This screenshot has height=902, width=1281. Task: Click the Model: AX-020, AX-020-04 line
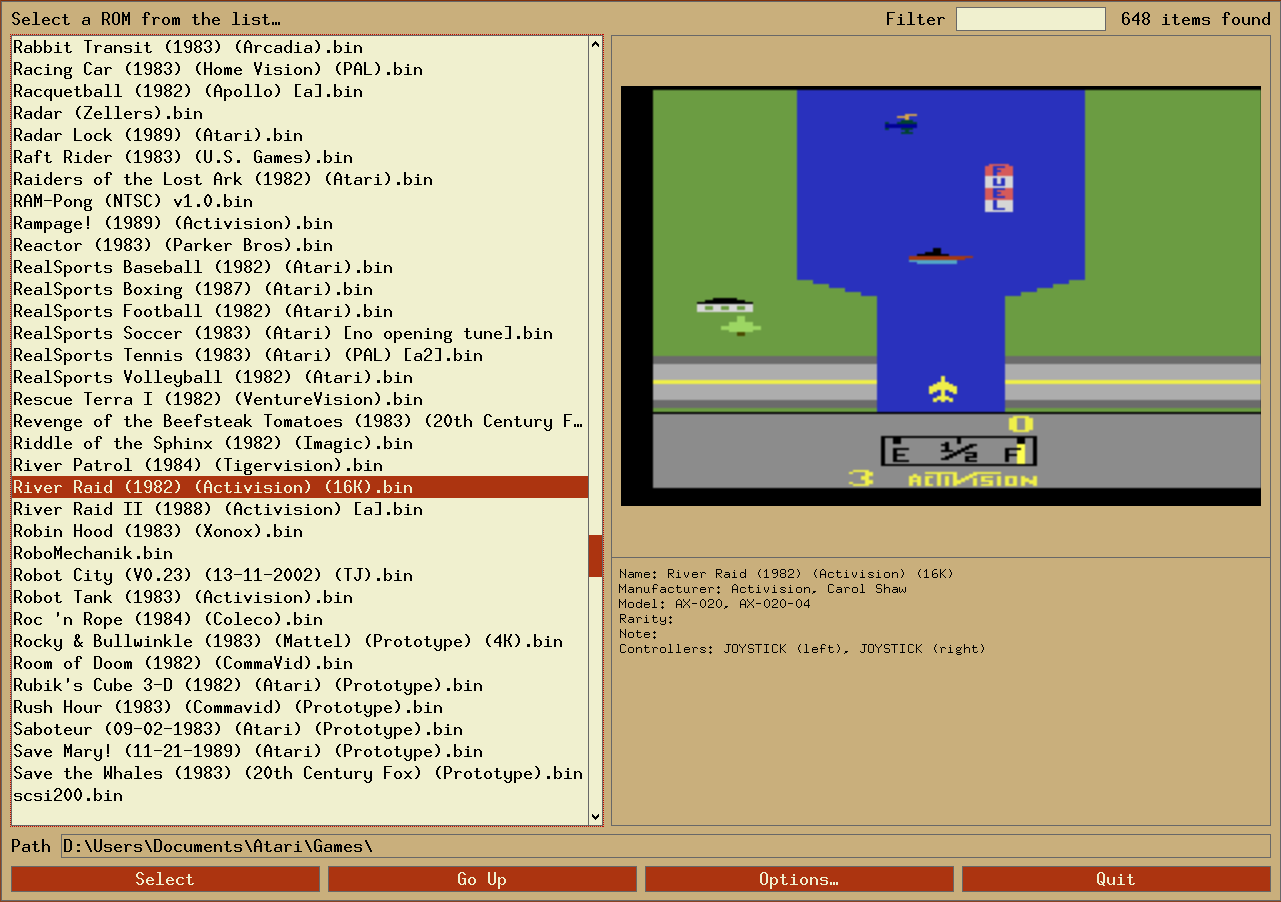[715, 604]
